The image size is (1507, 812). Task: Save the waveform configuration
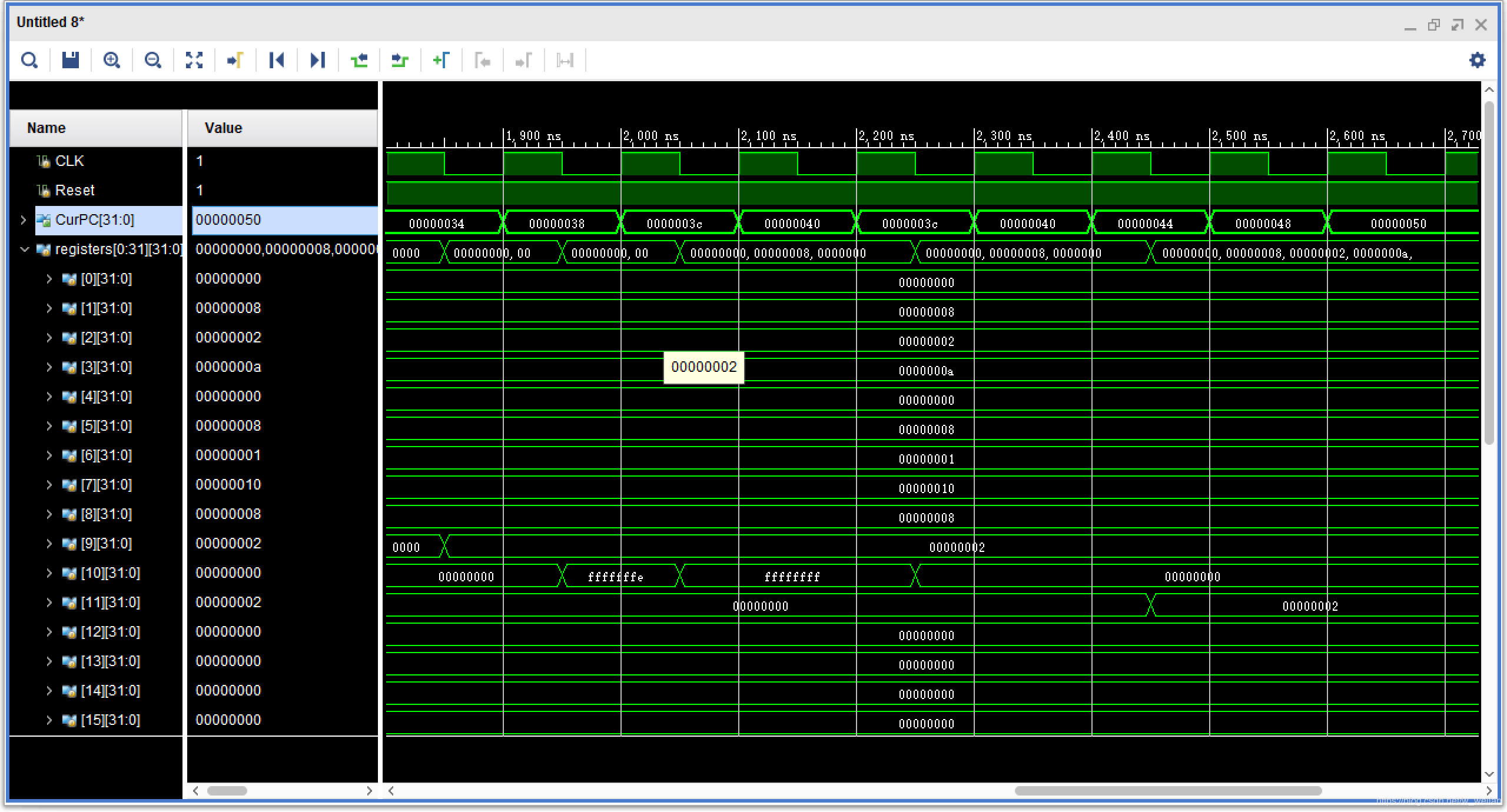pos(71,60)
